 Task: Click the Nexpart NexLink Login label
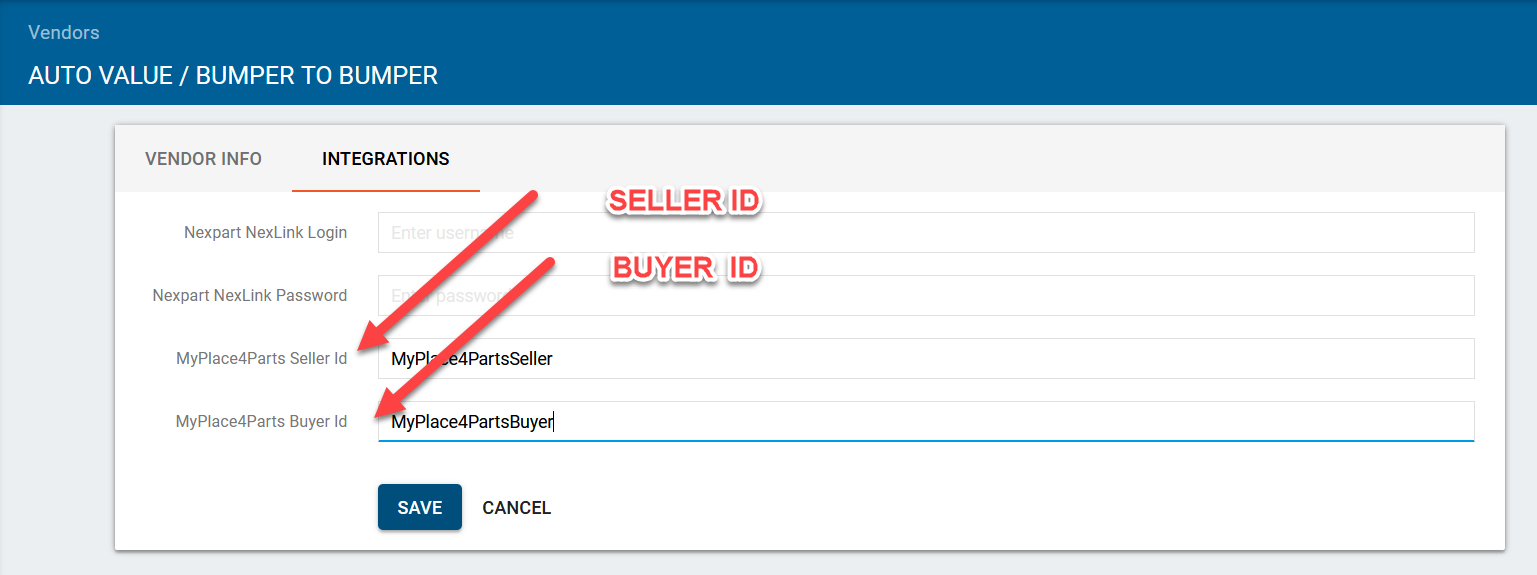point(265,233)
